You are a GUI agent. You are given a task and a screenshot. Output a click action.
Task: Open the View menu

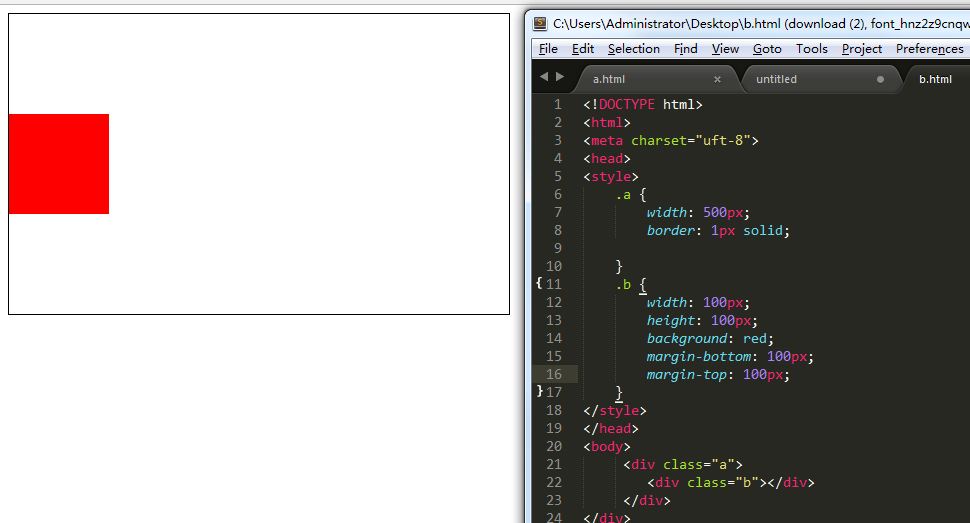(725, 49)
